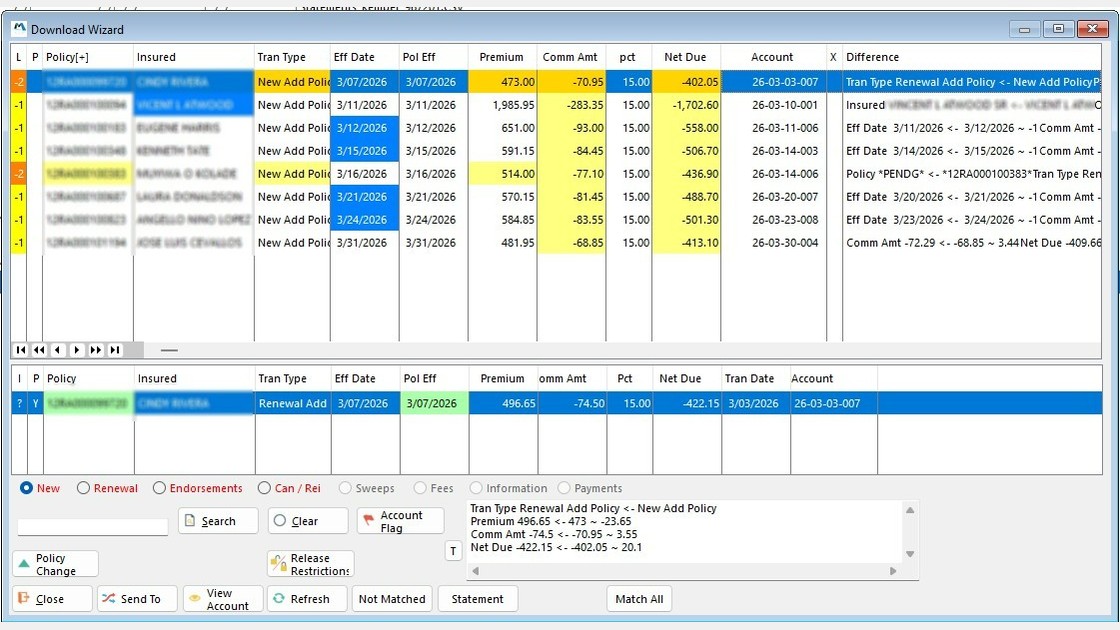The image size is (1120, 630).
Task: Open Account Flag
Action: (400, 521)
